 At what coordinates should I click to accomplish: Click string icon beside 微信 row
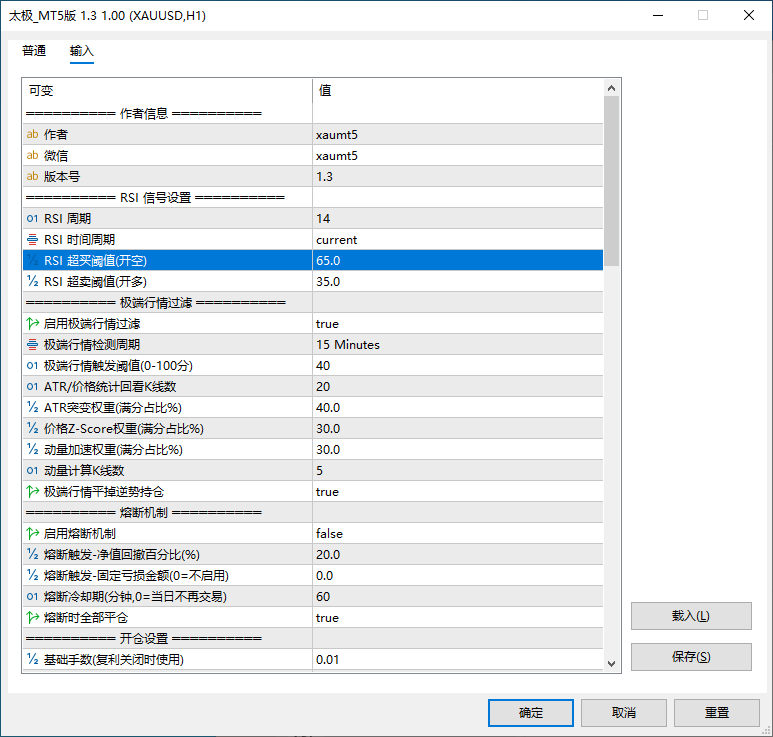[33, 155]
